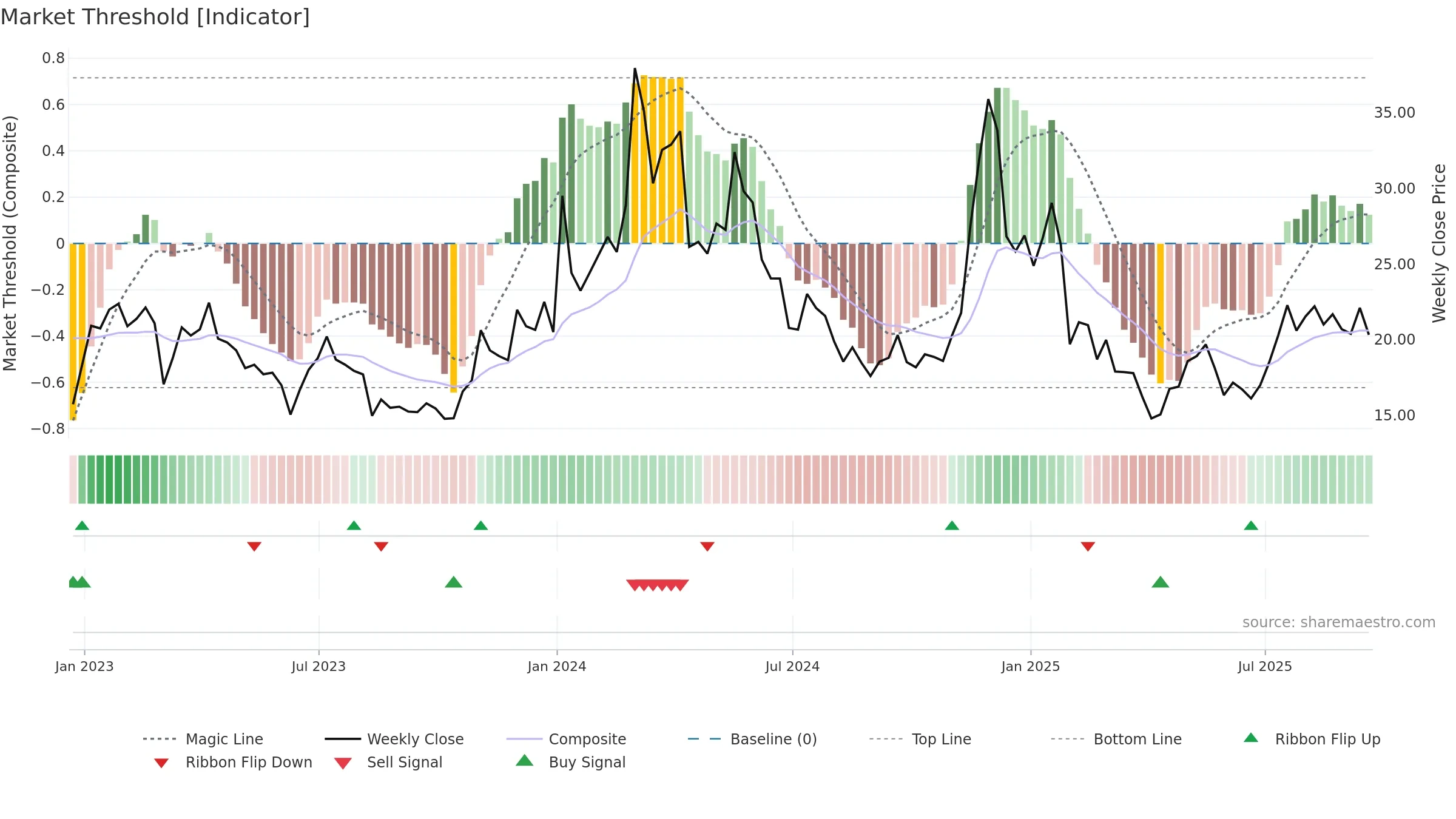Toggle the Magic Line legend entry
The image size is (1456, 819).
(x=203, y=739)
